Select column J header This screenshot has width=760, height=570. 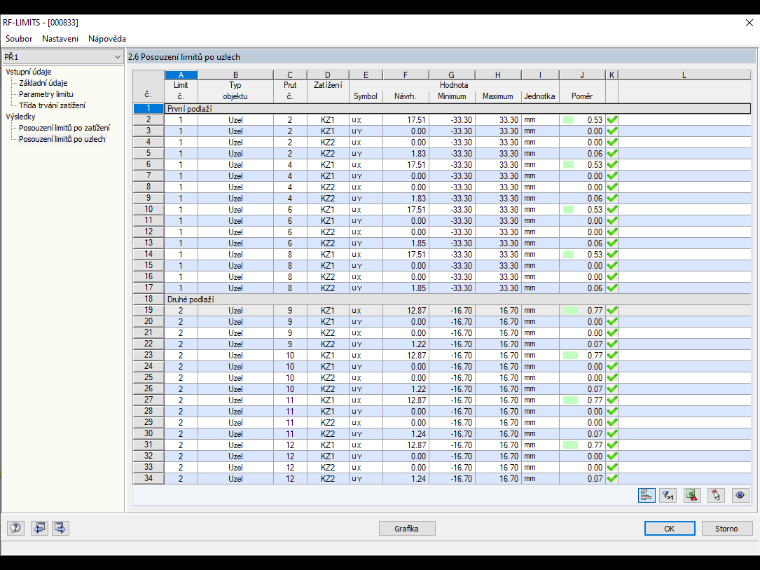tap(582, 75)
